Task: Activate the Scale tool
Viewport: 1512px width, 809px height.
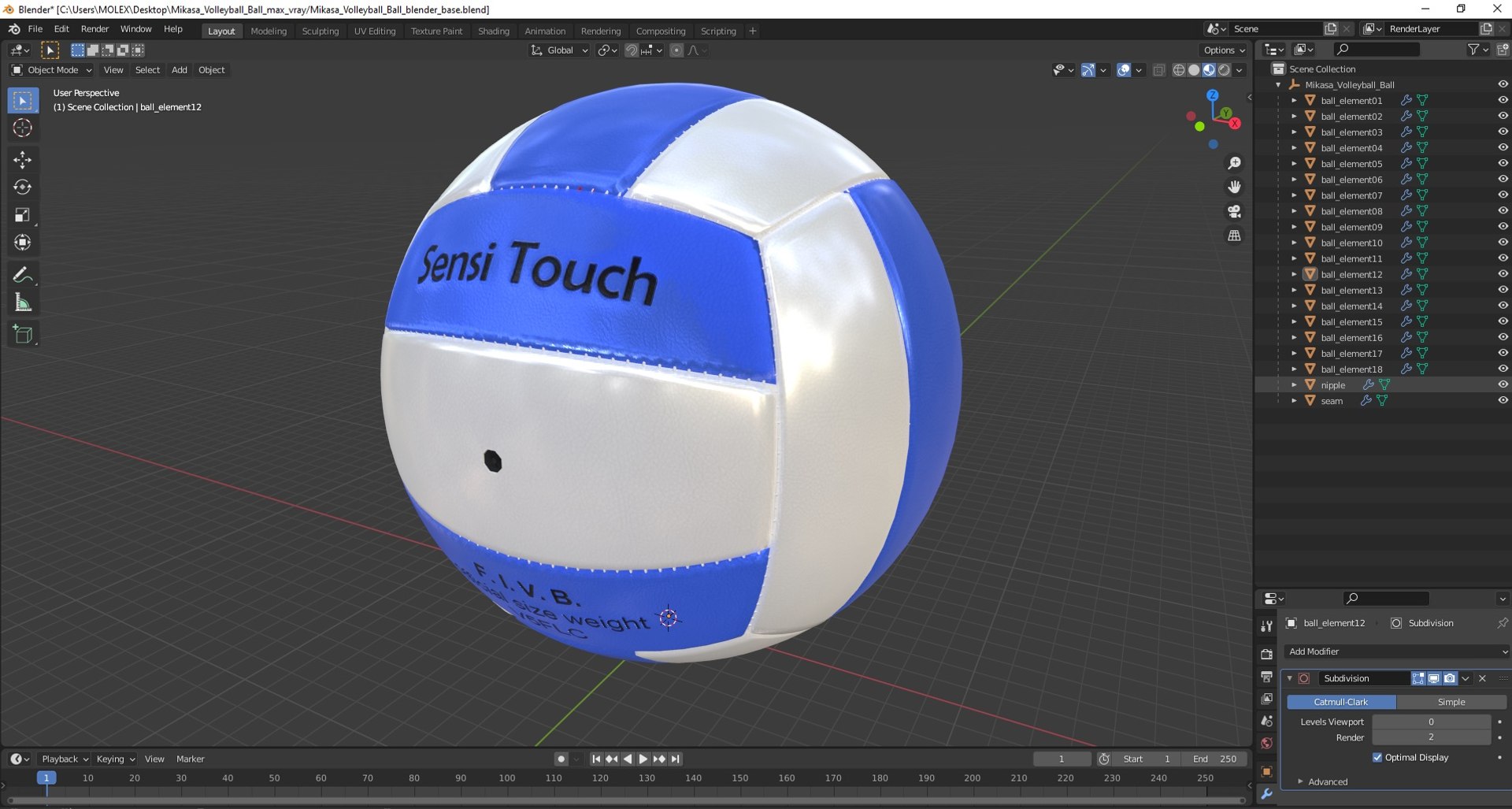Action: [22, 215]
